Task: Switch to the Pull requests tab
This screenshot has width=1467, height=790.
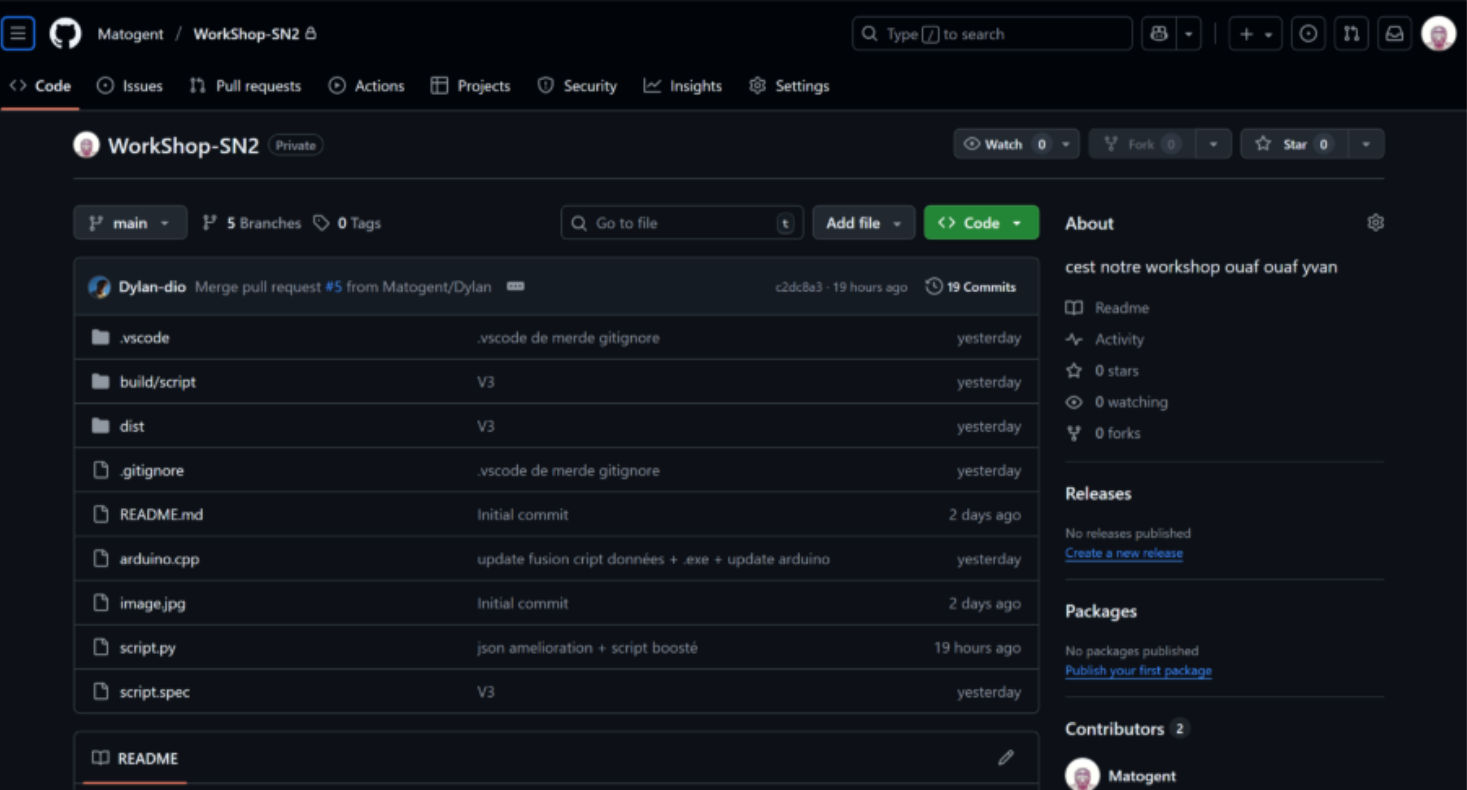Action: [245, 86]
